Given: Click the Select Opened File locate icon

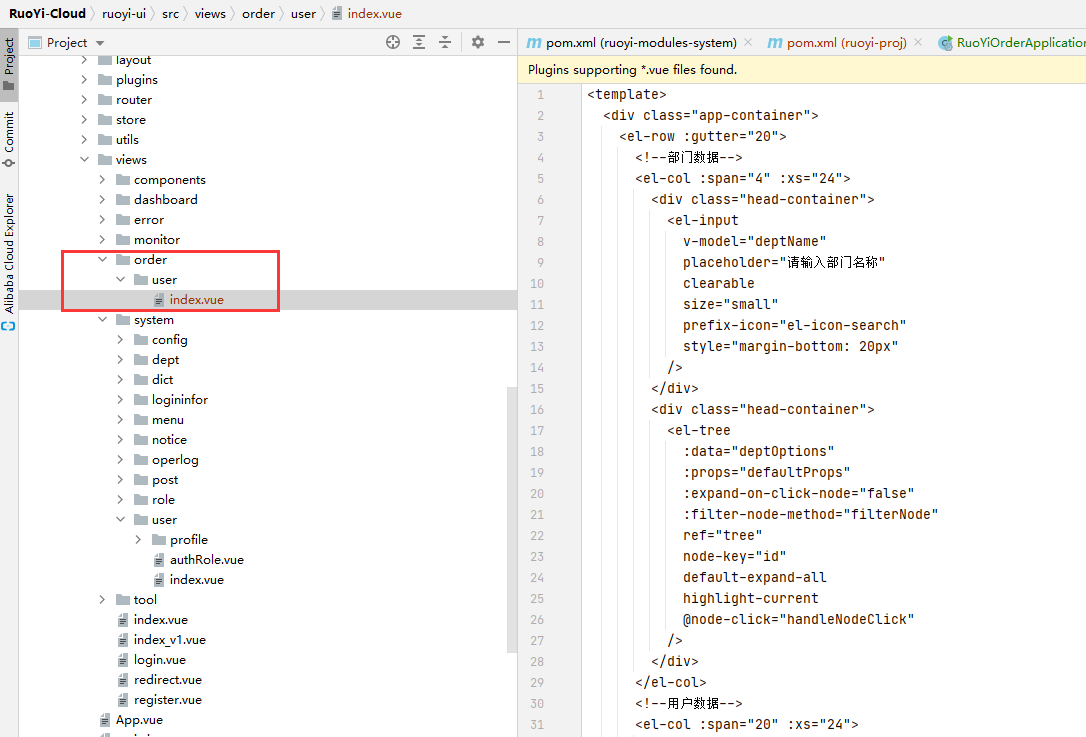Looking at the screenshot, I should tap(393, 42).
